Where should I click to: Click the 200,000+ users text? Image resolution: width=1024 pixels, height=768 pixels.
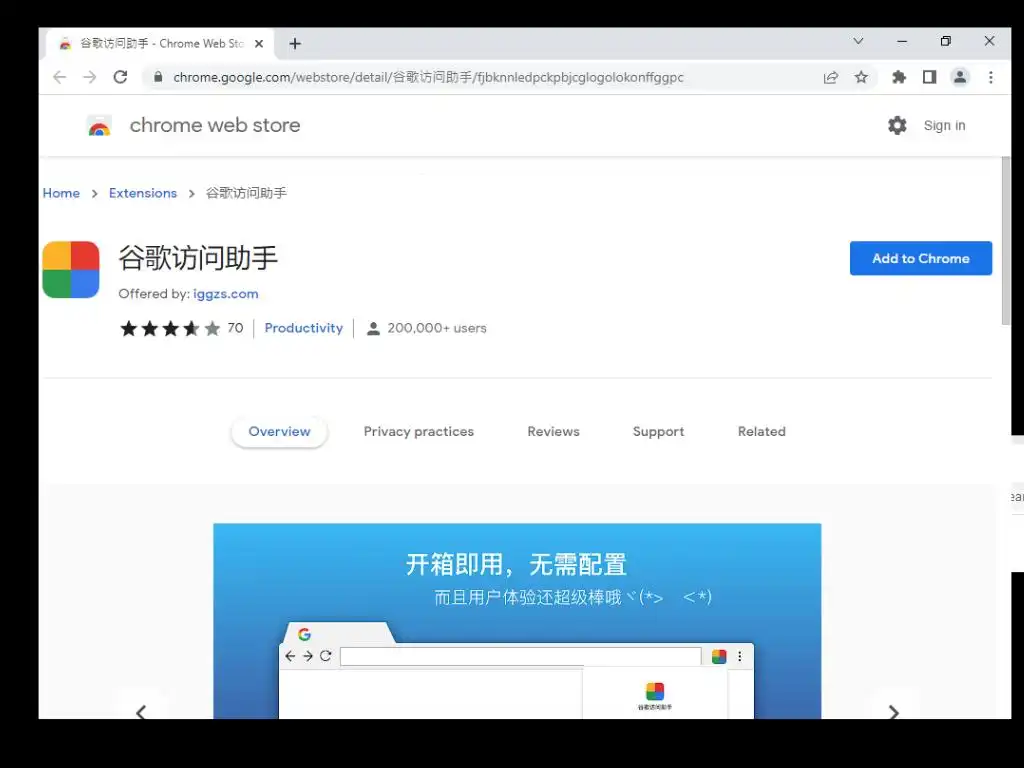pos(437,328)
